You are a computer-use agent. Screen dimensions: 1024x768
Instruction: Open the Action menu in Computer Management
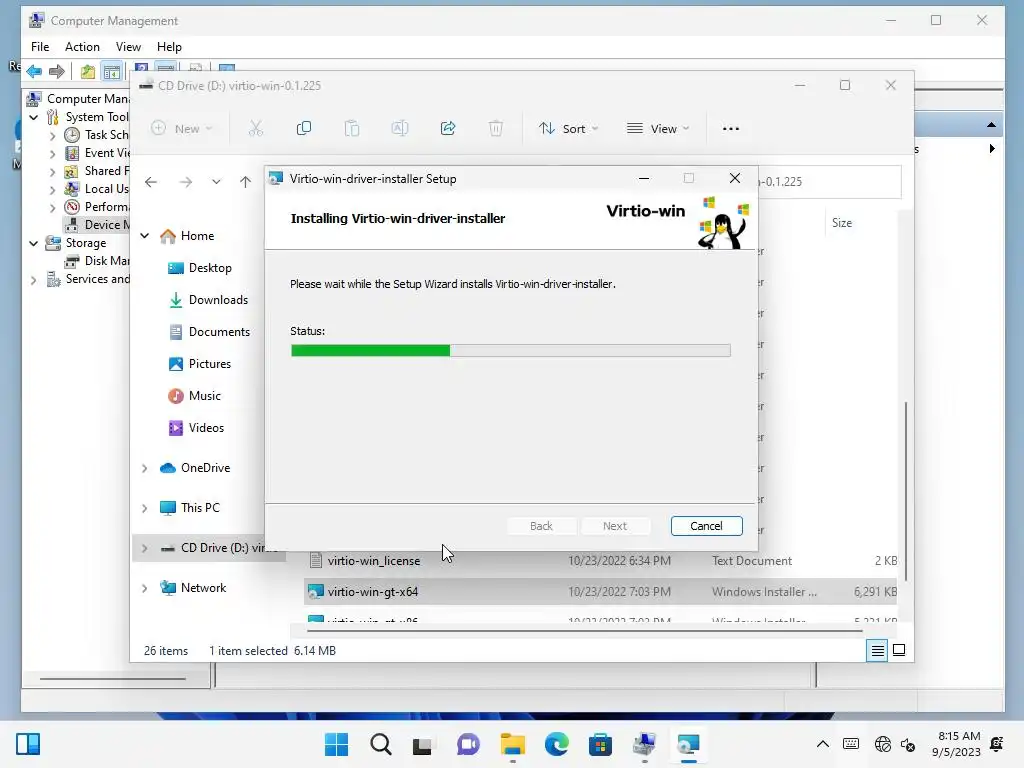coord(82,46)
